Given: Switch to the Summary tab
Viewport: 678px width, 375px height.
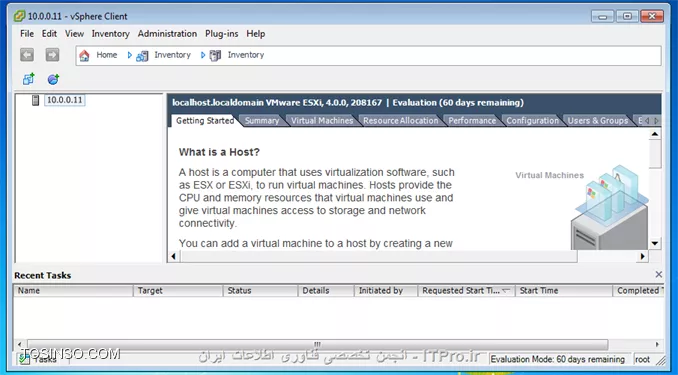Looking at the screenshot, I should pyautogui.click(x=262, y=121).
